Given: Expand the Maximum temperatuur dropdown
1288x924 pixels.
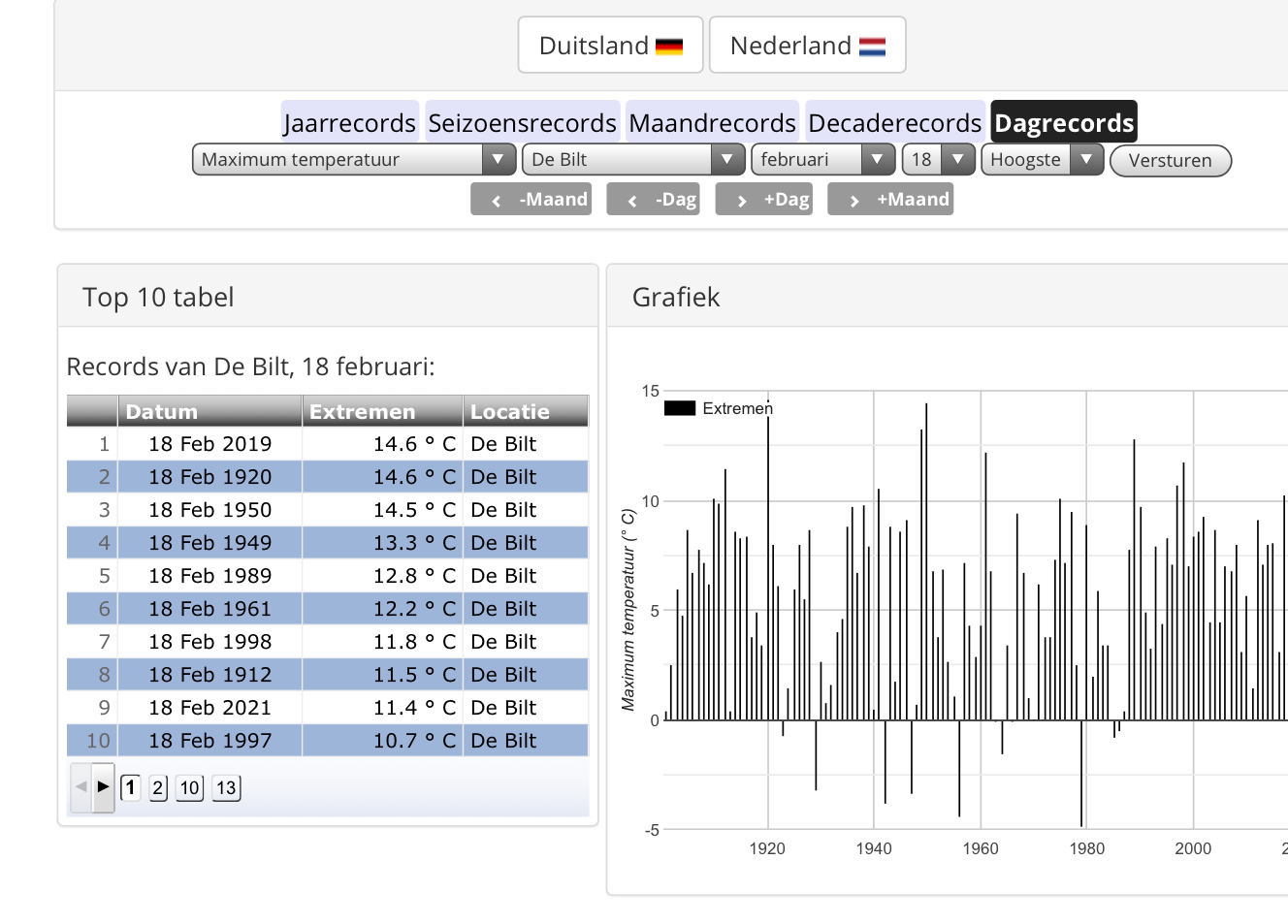Looking at the screenshot, I should [353, 160].
